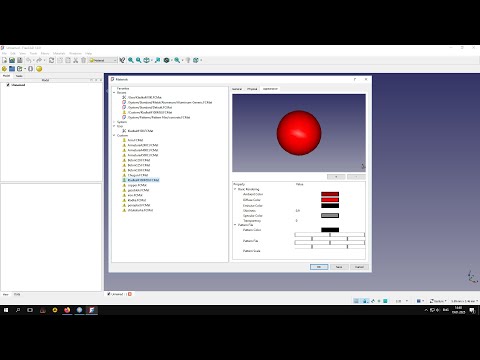Switch to the General tab in Materials dialog
Screen dimensions: 480x360
point(237,89)
